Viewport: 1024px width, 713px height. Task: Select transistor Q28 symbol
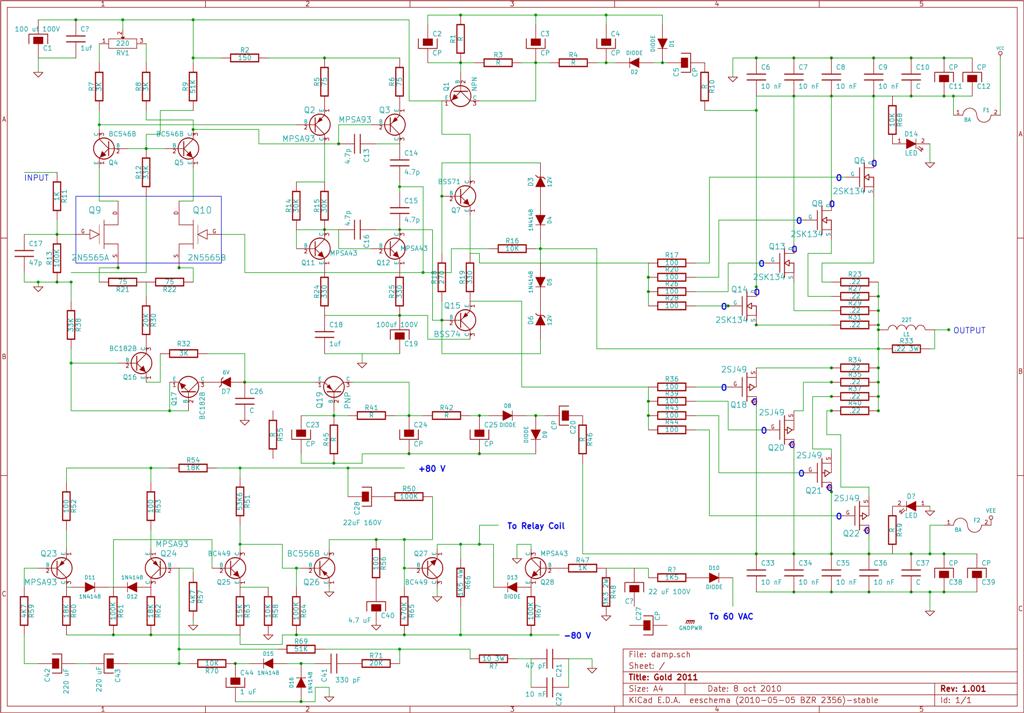pos(535,568)
